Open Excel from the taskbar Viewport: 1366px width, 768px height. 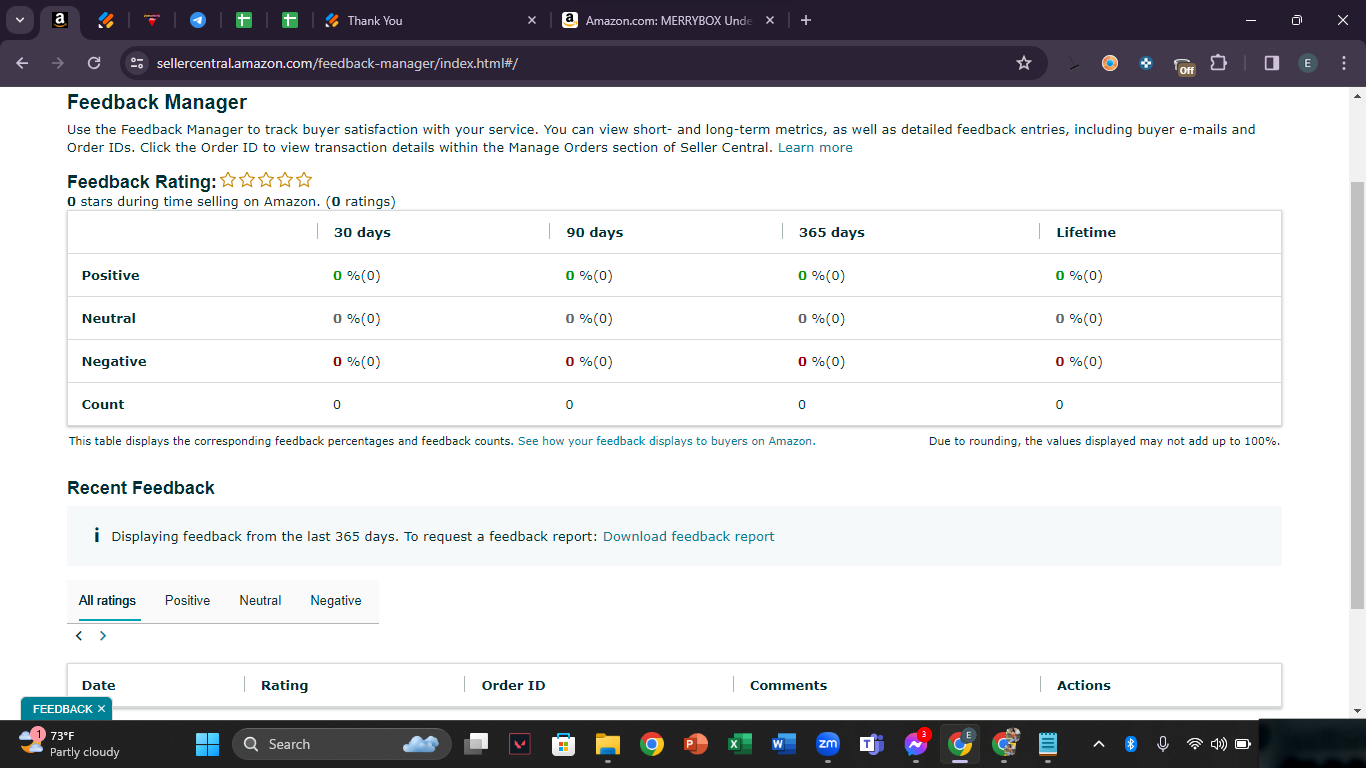pyautogui.click(x=740, y=744)
